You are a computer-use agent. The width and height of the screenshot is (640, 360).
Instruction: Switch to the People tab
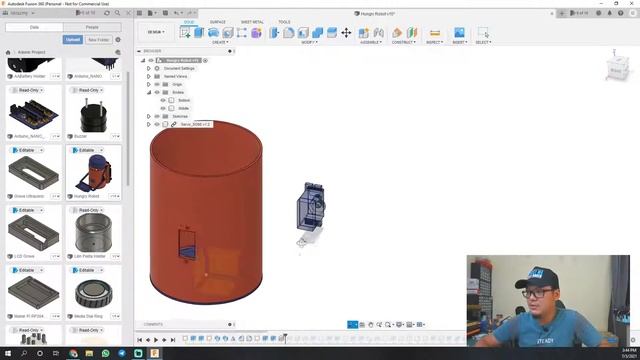point(92,27)
